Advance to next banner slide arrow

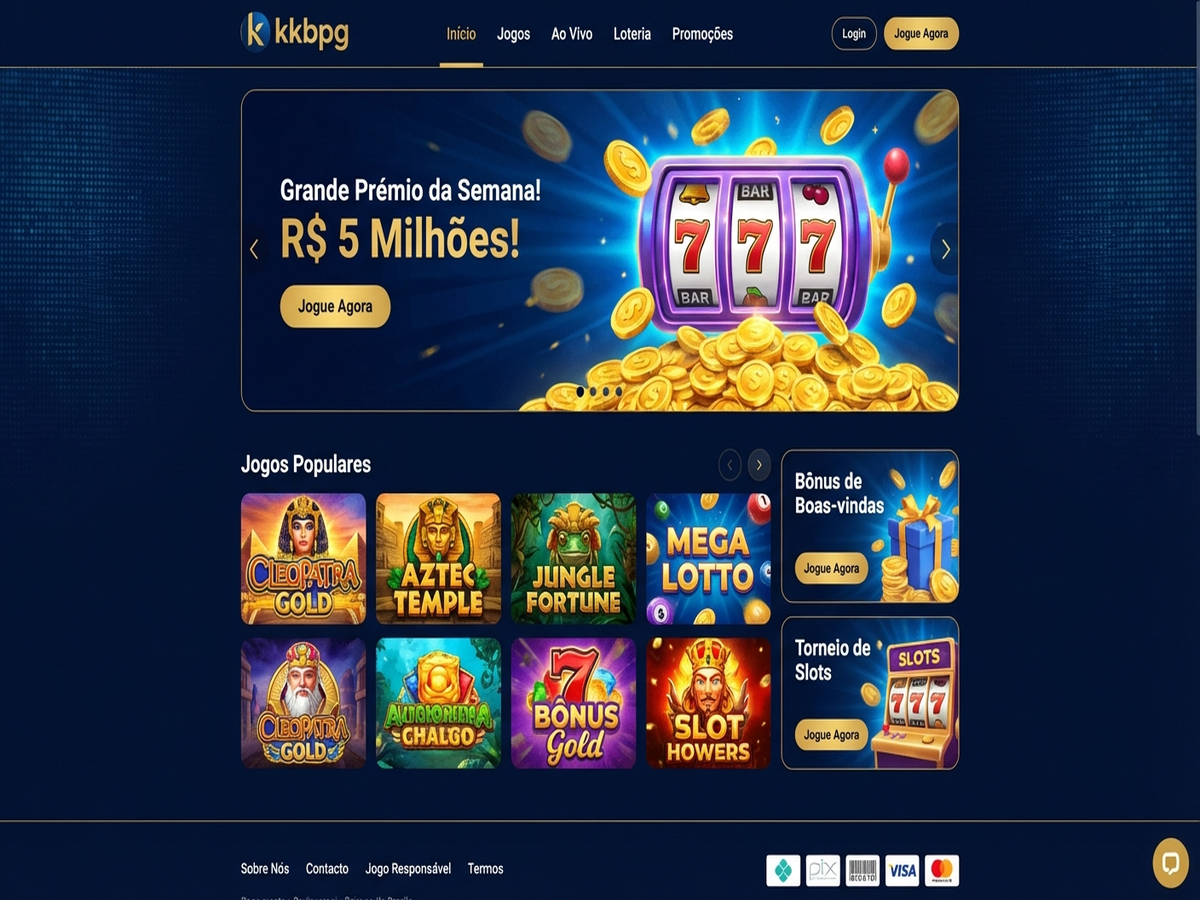(945, 249)
